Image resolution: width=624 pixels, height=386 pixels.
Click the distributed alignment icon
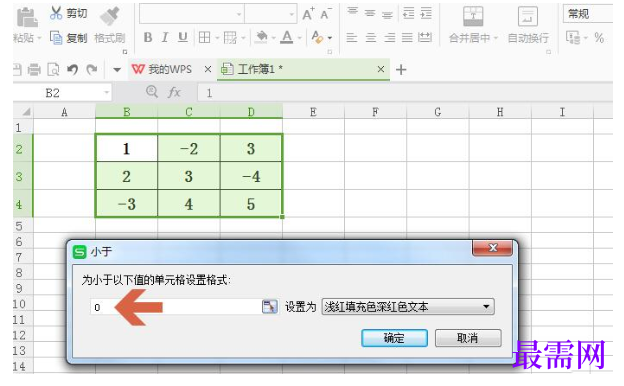[x=425, y=37]
